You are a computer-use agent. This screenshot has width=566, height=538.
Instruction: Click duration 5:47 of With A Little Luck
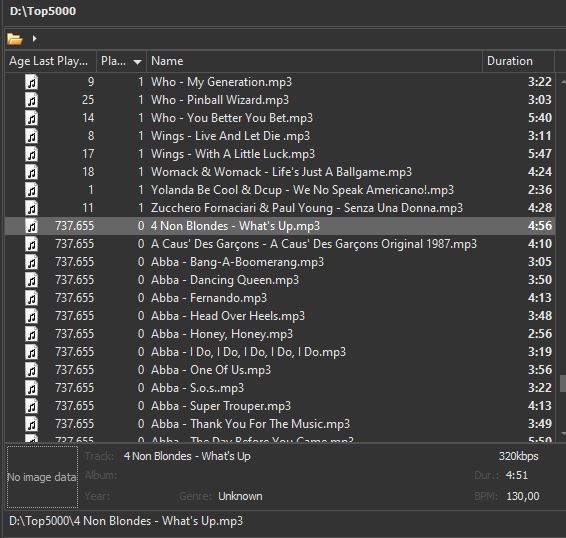pos(540,154)
